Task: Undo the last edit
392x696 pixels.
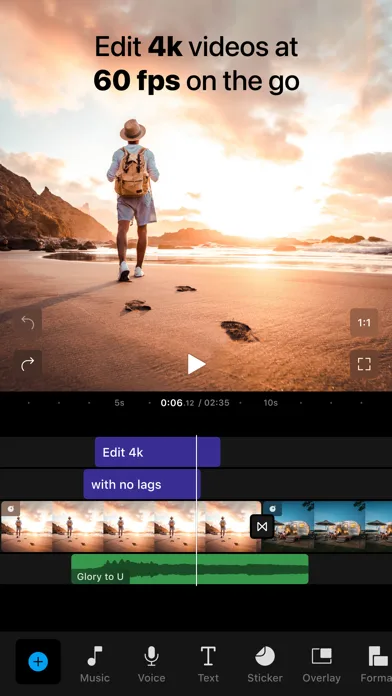Action: 28,323
